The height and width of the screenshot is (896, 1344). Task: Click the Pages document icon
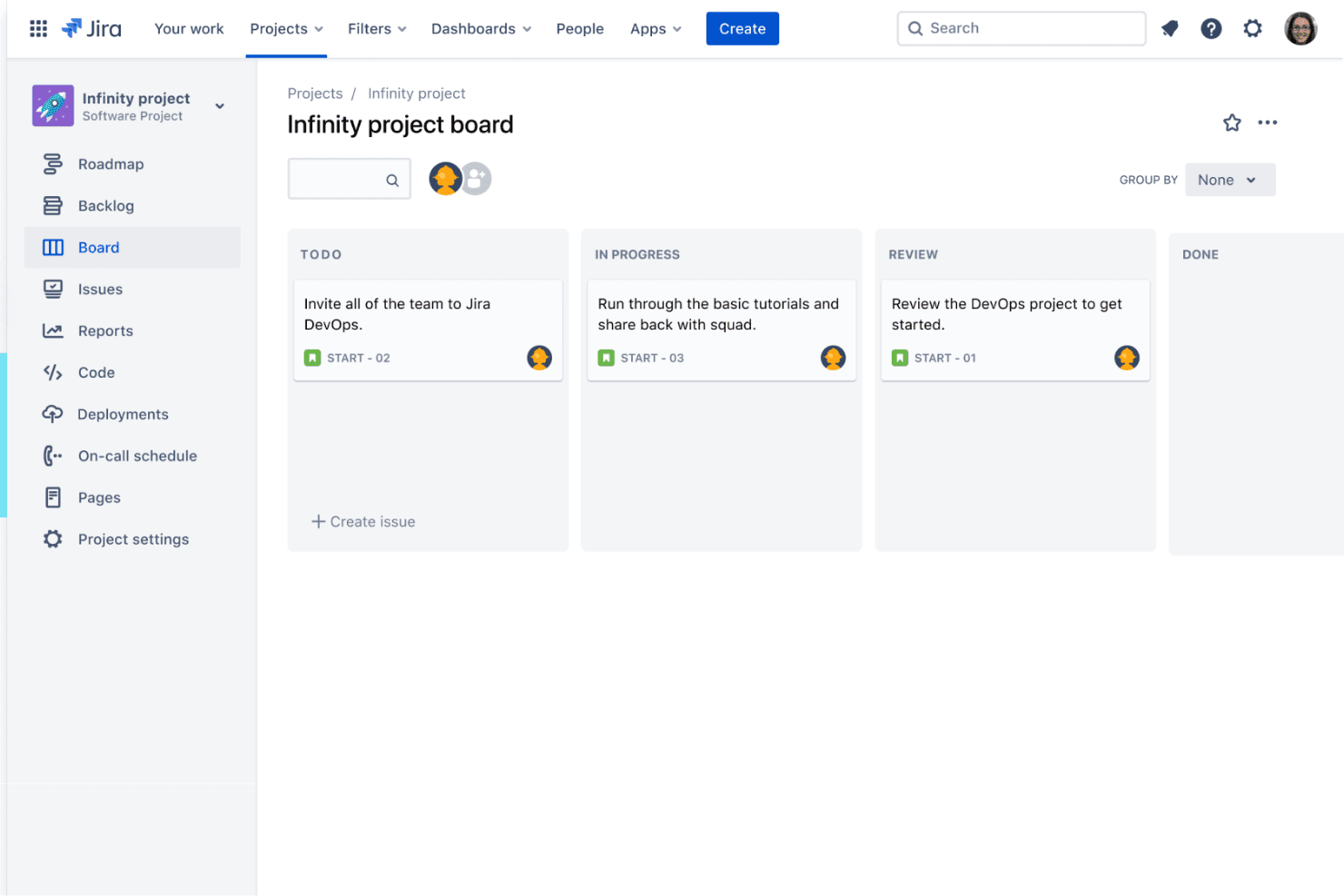click(53, 497)
